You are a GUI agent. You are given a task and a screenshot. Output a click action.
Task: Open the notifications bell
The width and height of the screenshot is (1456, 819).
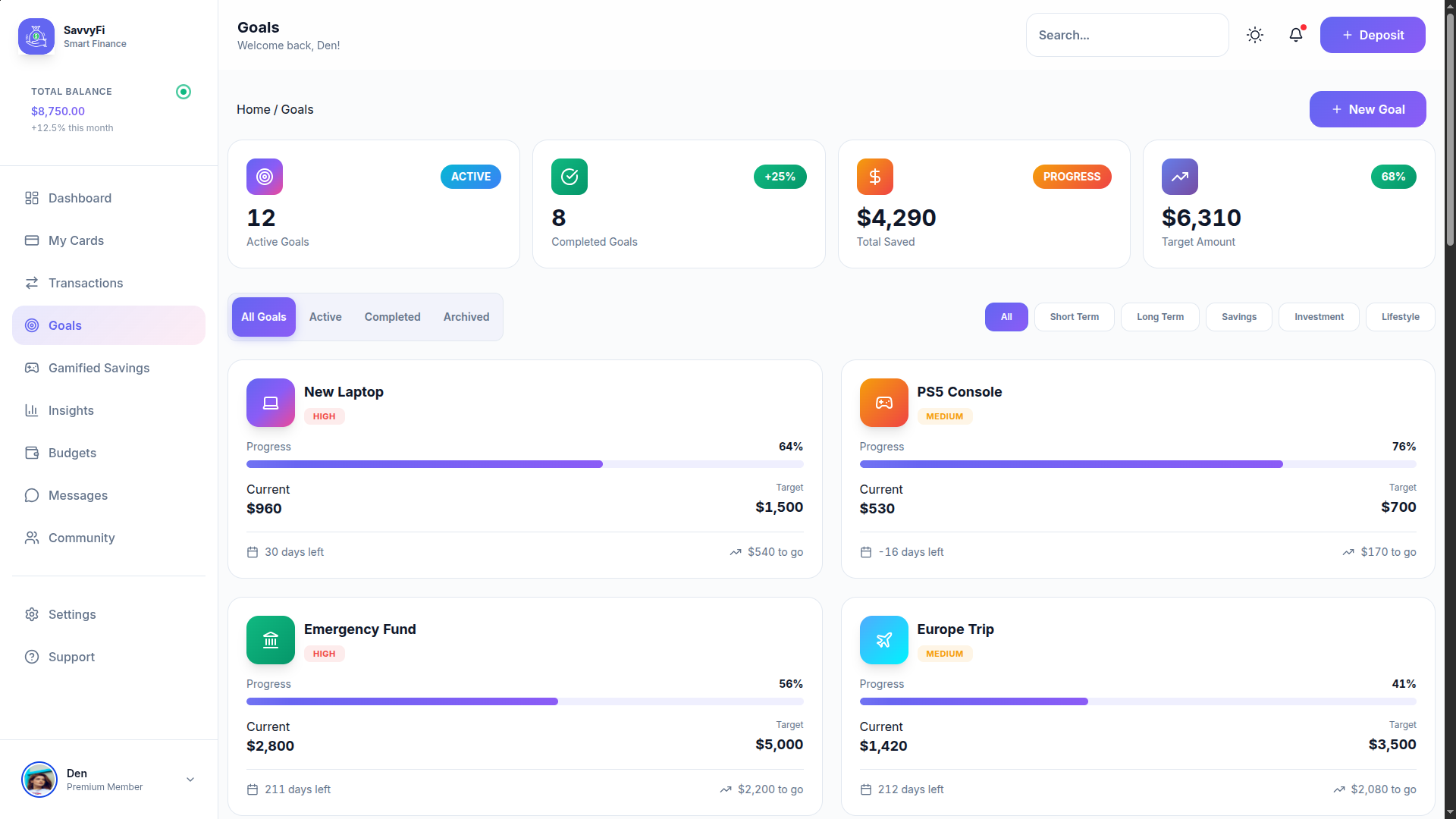click(x=1296, y=35)
